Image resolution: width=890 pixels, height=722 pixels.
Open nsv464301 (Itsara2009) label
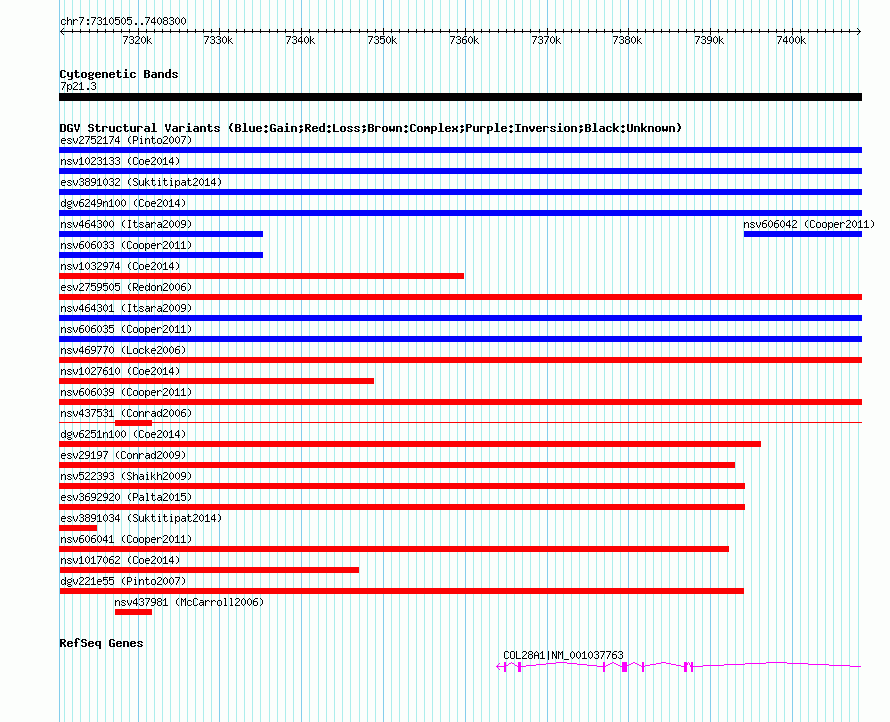click(x=126, y=308)
